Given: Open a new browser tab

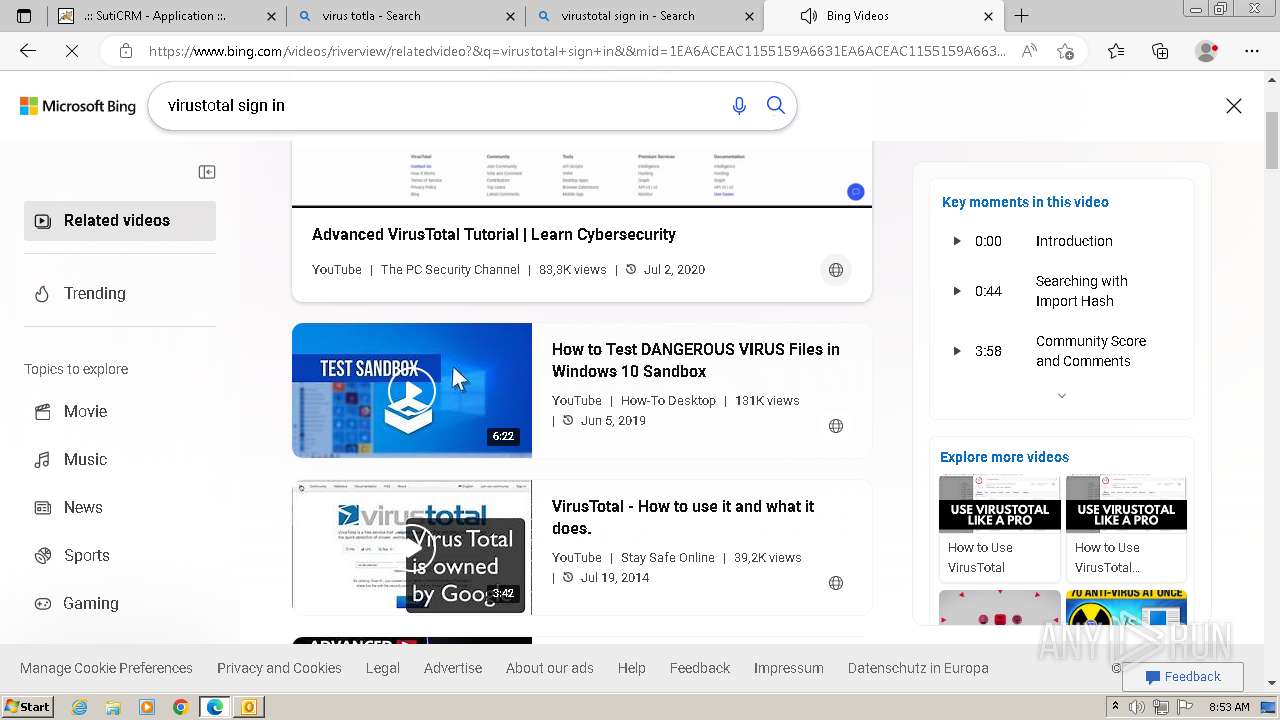Looking at the screenshot, I should (1021, 16).
